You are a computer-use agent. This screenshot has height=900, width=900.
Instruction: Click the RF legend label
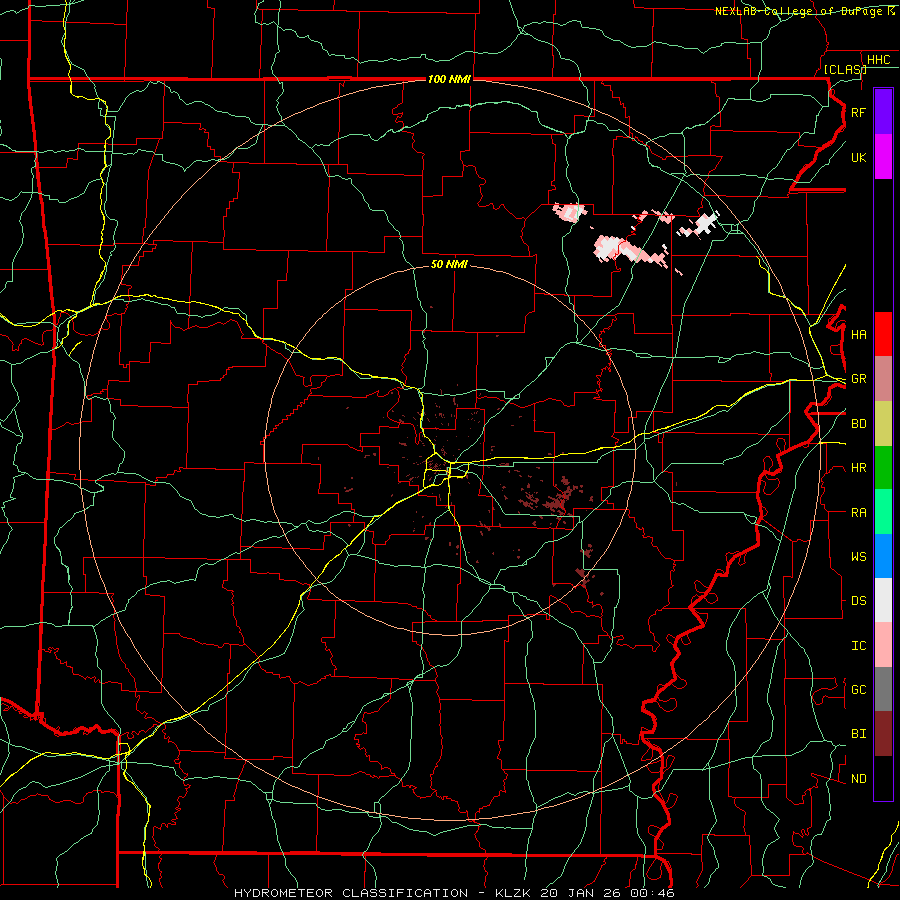click(858, 113)
